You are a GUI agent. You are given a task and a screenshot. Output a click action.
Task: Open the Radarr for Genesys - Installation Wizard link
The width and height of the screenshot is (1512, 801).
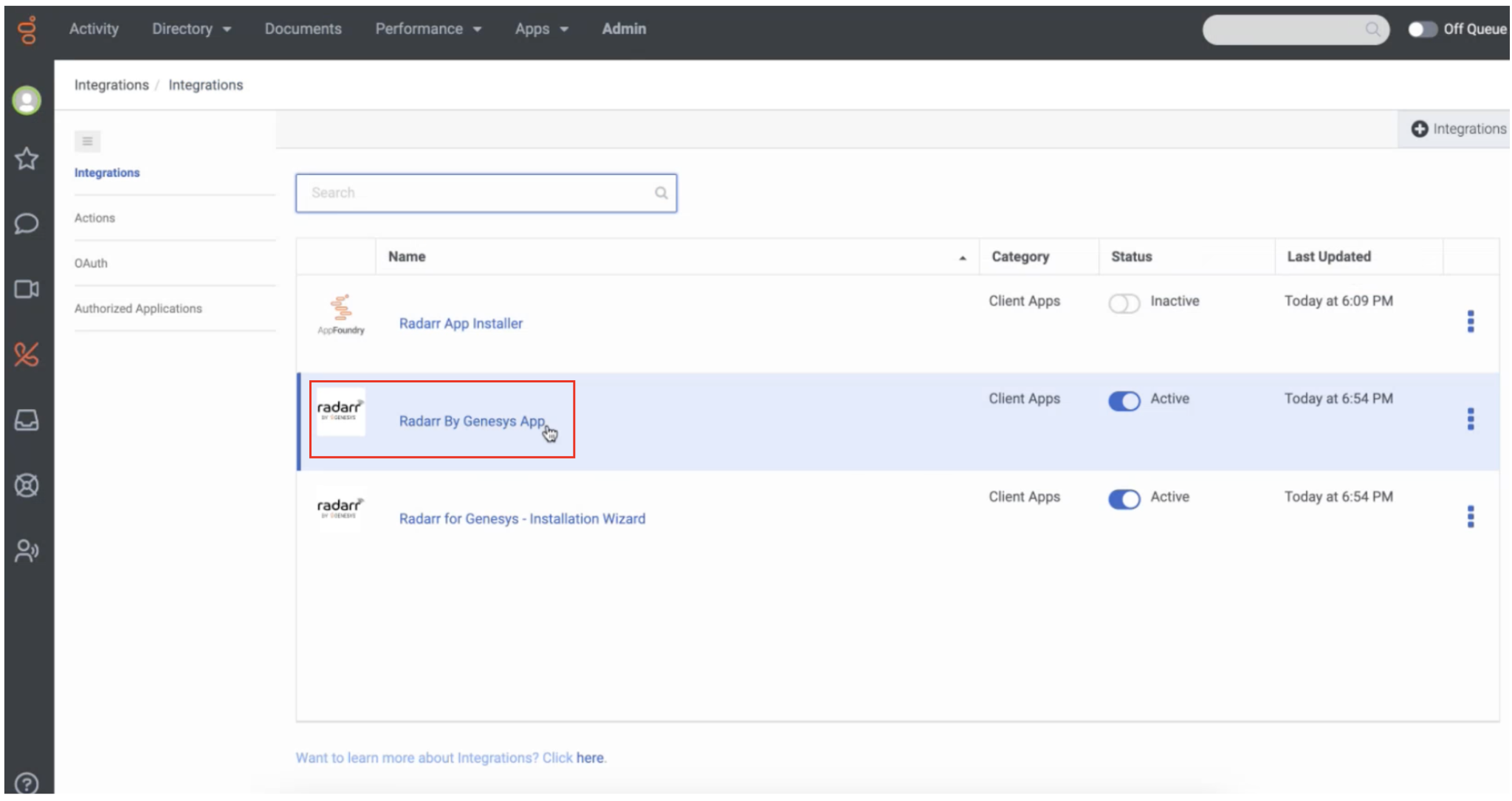click(522, 518)
